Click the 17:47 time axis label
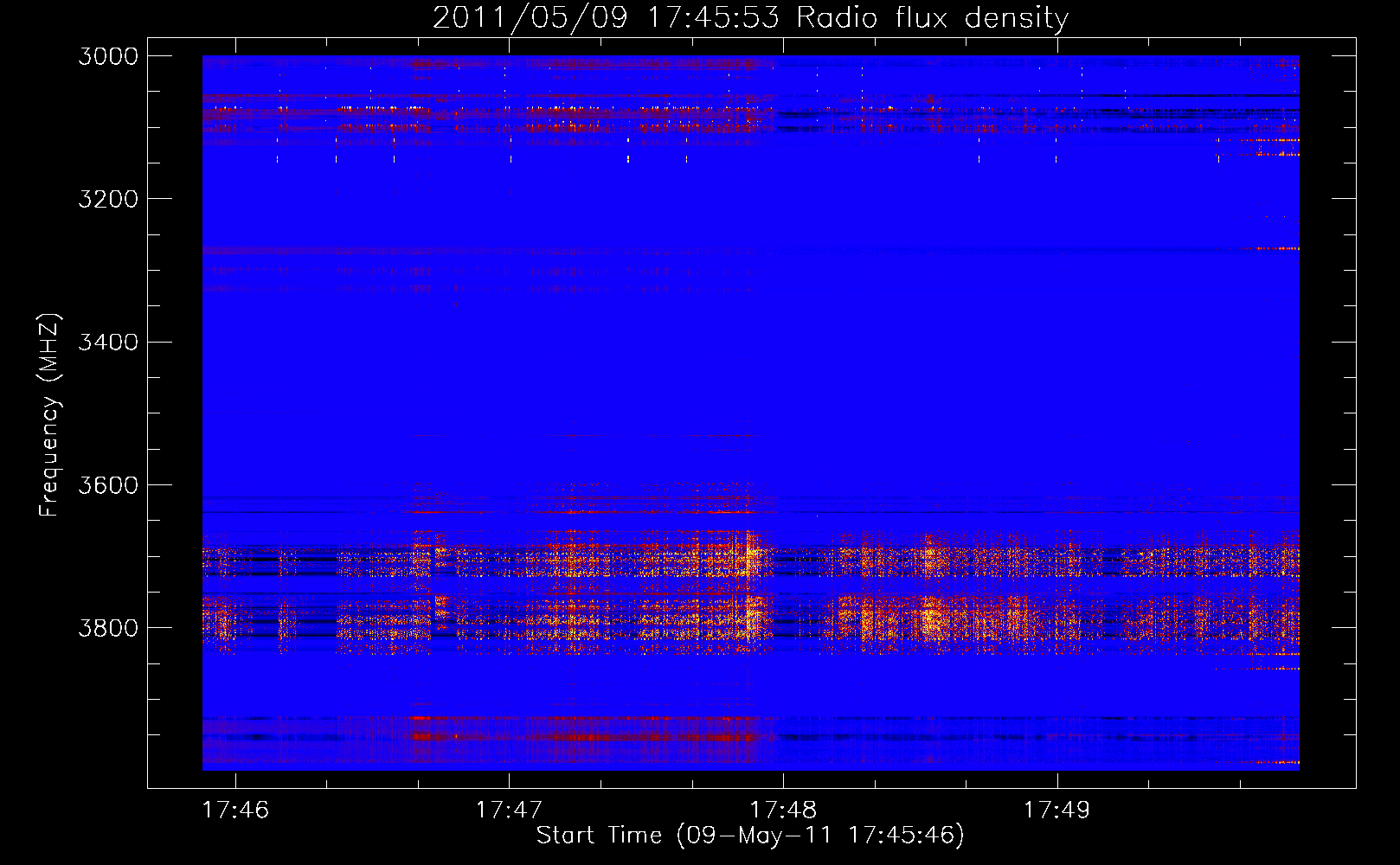1400x865 pixels. coord(509,810)
